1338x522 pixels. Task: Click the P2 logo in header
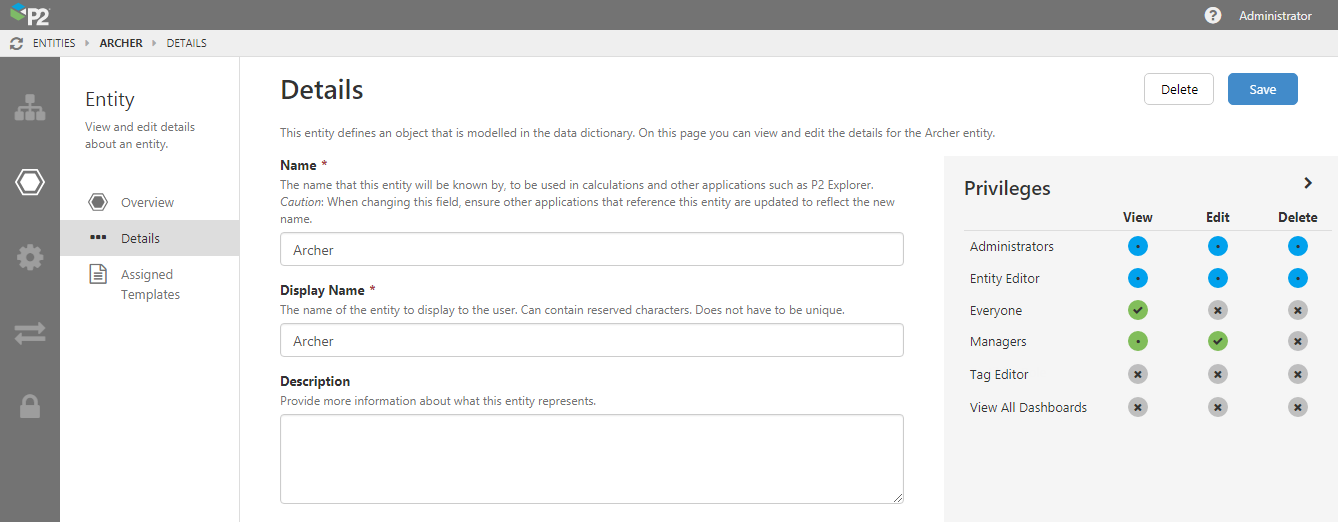tap(28, 14)
